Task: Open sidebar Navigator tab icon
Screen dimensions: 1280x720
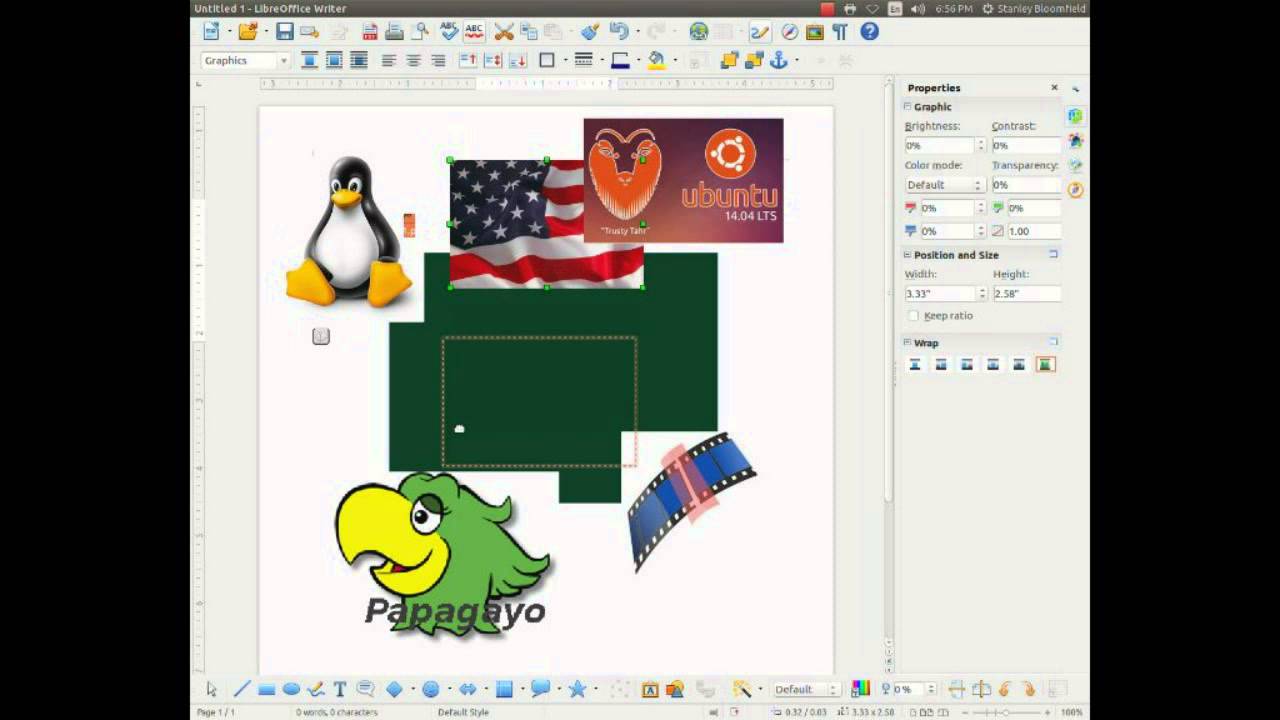Action: (1075, 189)
